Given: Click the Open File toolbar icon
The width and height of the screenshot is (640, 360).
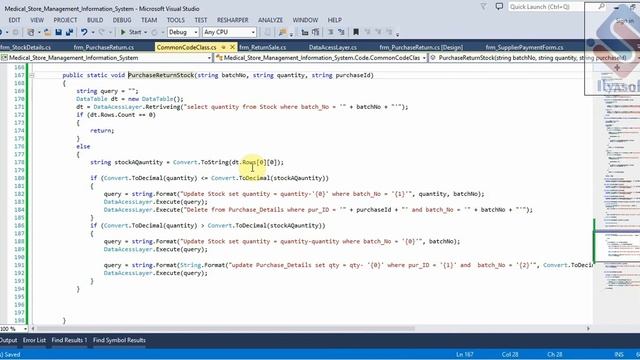Looking at the screenshot, I should 48,32.
